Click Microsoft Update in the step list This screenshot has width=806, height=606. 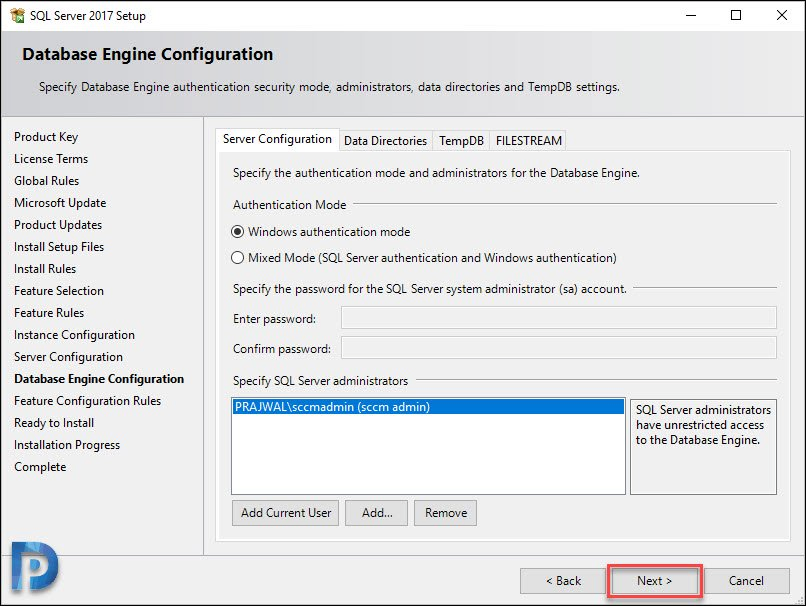60,203
